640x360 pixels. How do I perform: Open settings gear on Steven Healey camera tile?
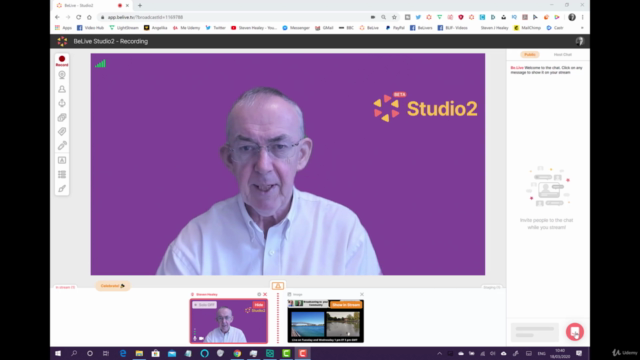click(x=259, y=294)
